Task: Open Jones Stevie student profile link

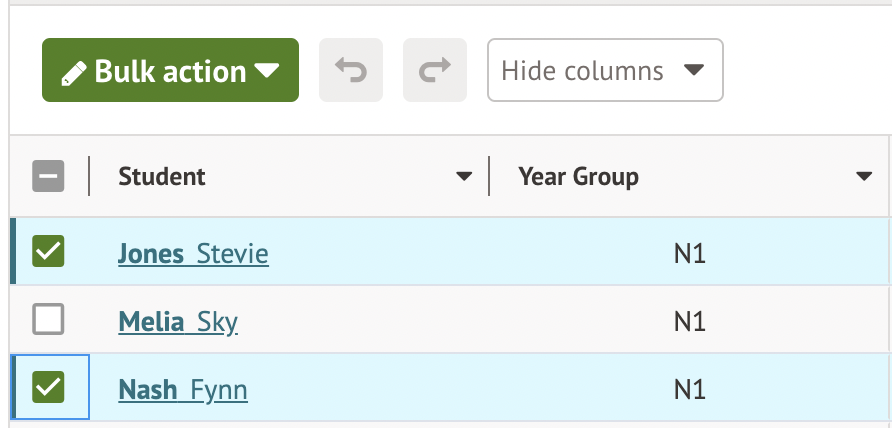Action: 193,254
